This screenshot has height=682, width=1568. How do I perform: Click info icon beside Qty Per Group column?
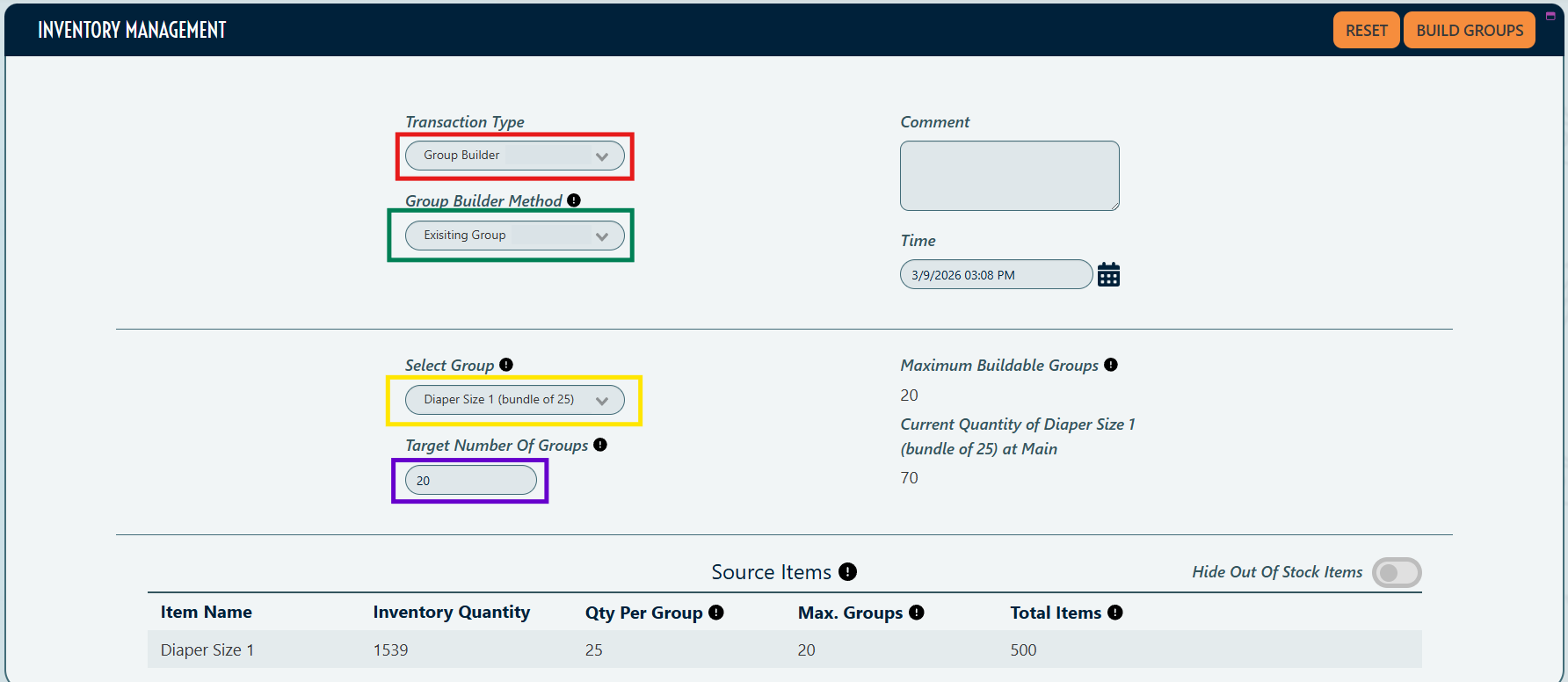click(716, 613)
